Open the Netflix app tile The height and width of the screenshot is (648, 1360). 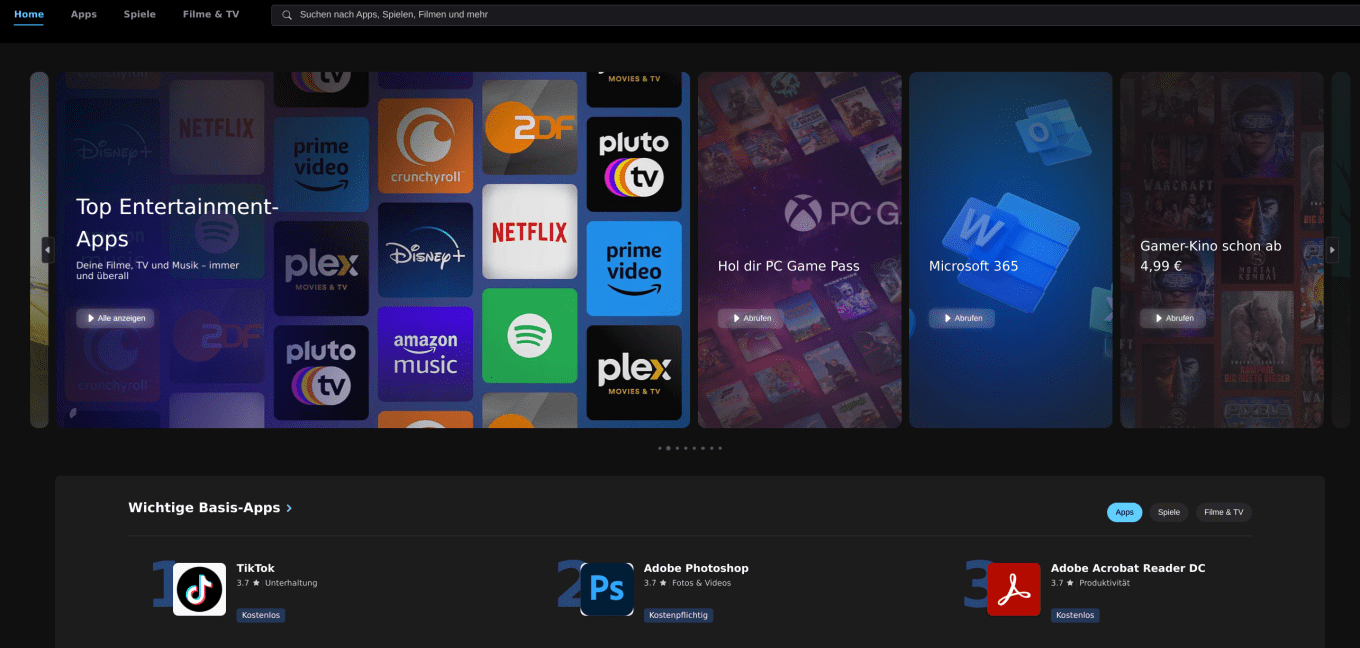point(531,232)
